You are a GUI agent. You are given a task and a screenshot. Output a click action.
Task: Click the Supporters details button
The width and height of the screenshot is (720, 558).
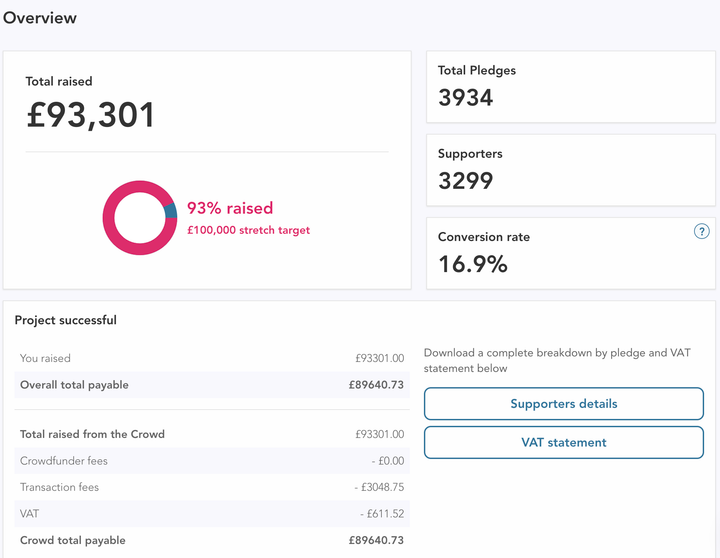click(x=563, y=404)
